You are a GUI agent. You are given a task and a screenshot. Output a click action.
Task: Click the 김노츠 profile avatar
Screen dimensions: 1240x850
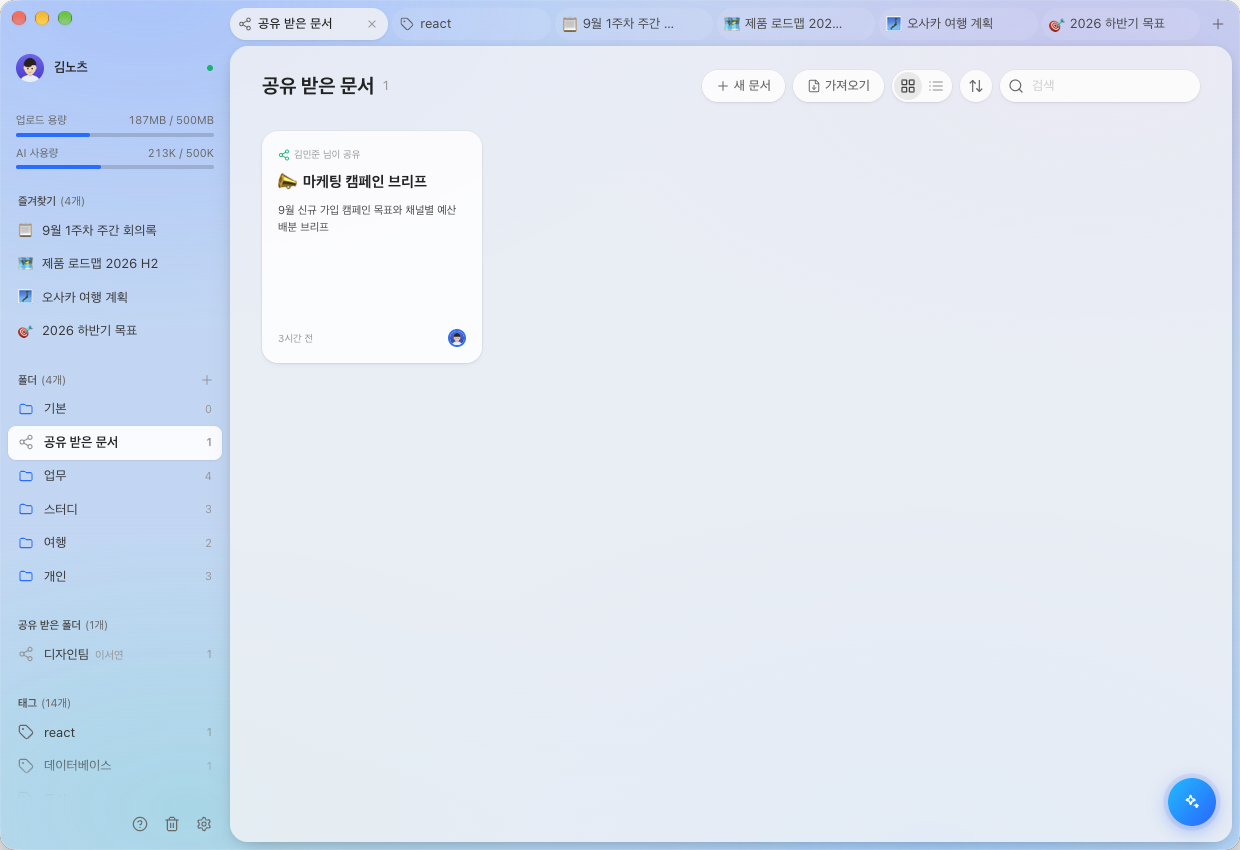(30, 67)
